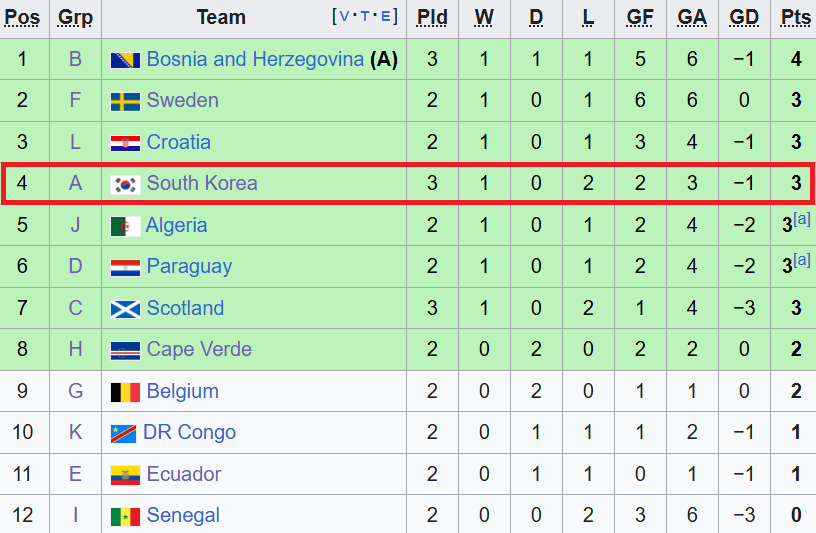Image resolution: width=816 pixels, height=533 pixels.
Task: Click group B link for Bosnia row
Action: click(75, 59)
